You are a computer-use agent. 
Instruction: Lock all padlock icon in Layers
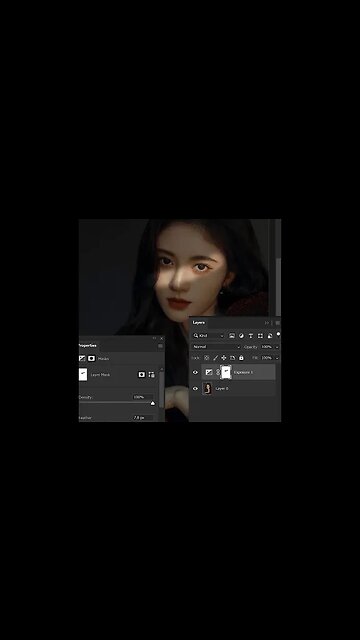241,358
